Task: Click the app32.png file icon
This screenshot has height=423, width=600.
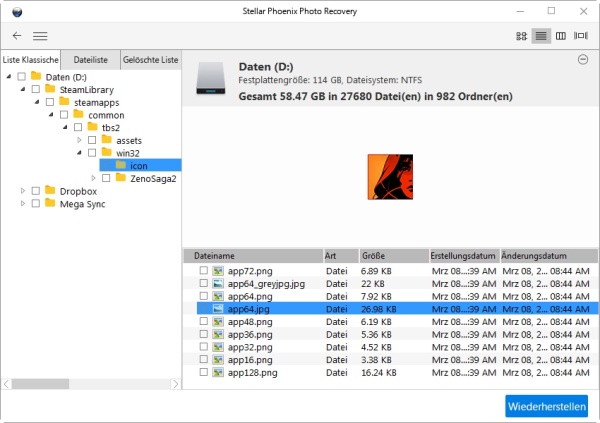Action: coord(218,347)
